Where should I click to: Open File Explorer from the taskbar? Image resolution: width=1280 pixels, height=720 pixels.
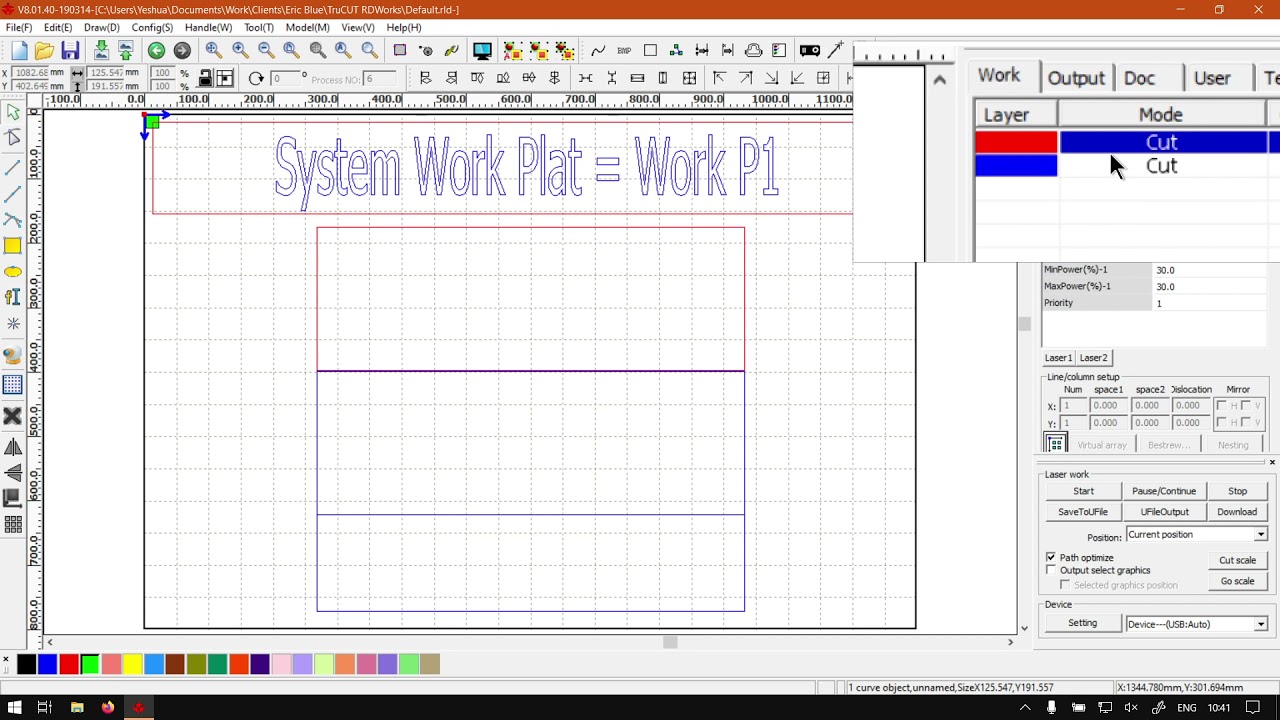click(77, 708)
